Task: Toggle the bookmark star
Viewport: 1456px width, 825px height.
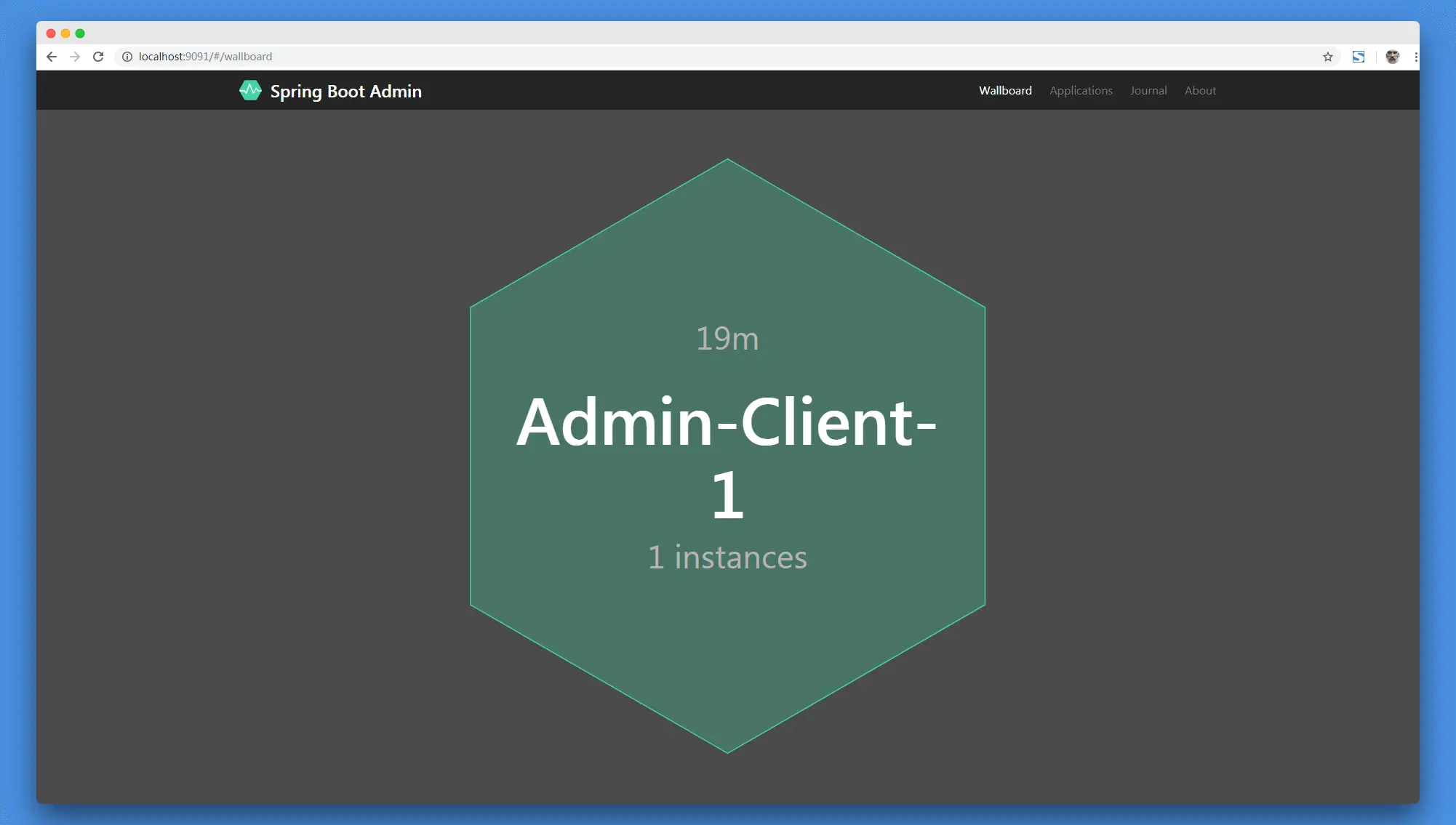Action: [x=1327, y=57]
